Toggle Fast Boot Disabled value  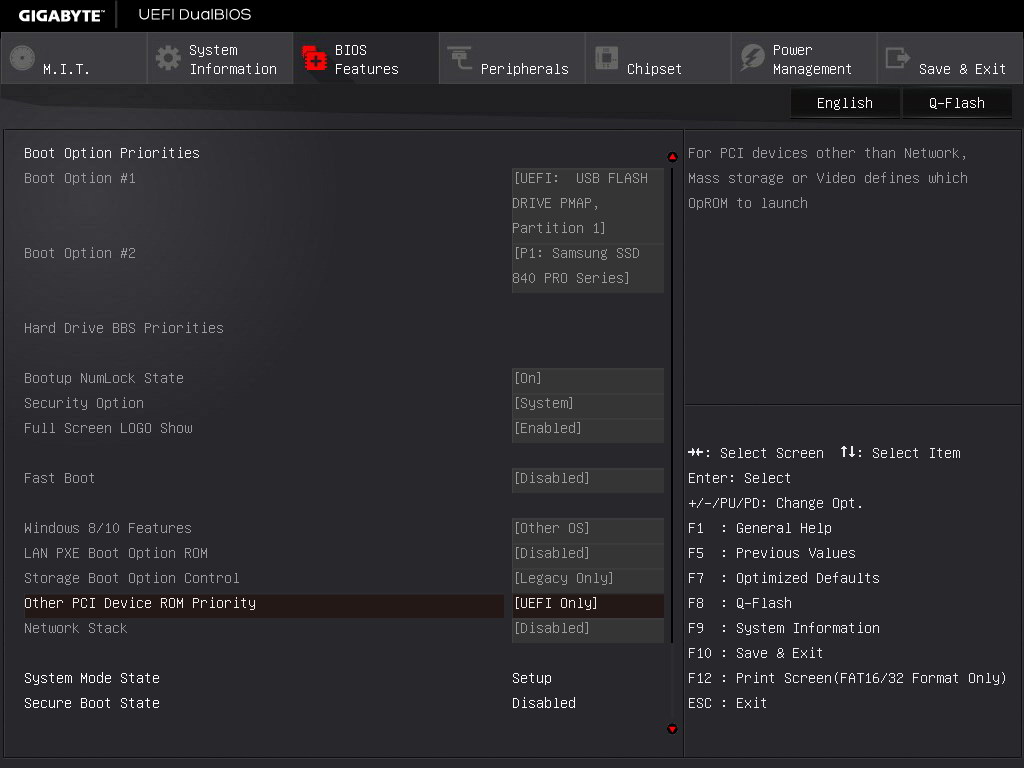[x=587, y=479]
